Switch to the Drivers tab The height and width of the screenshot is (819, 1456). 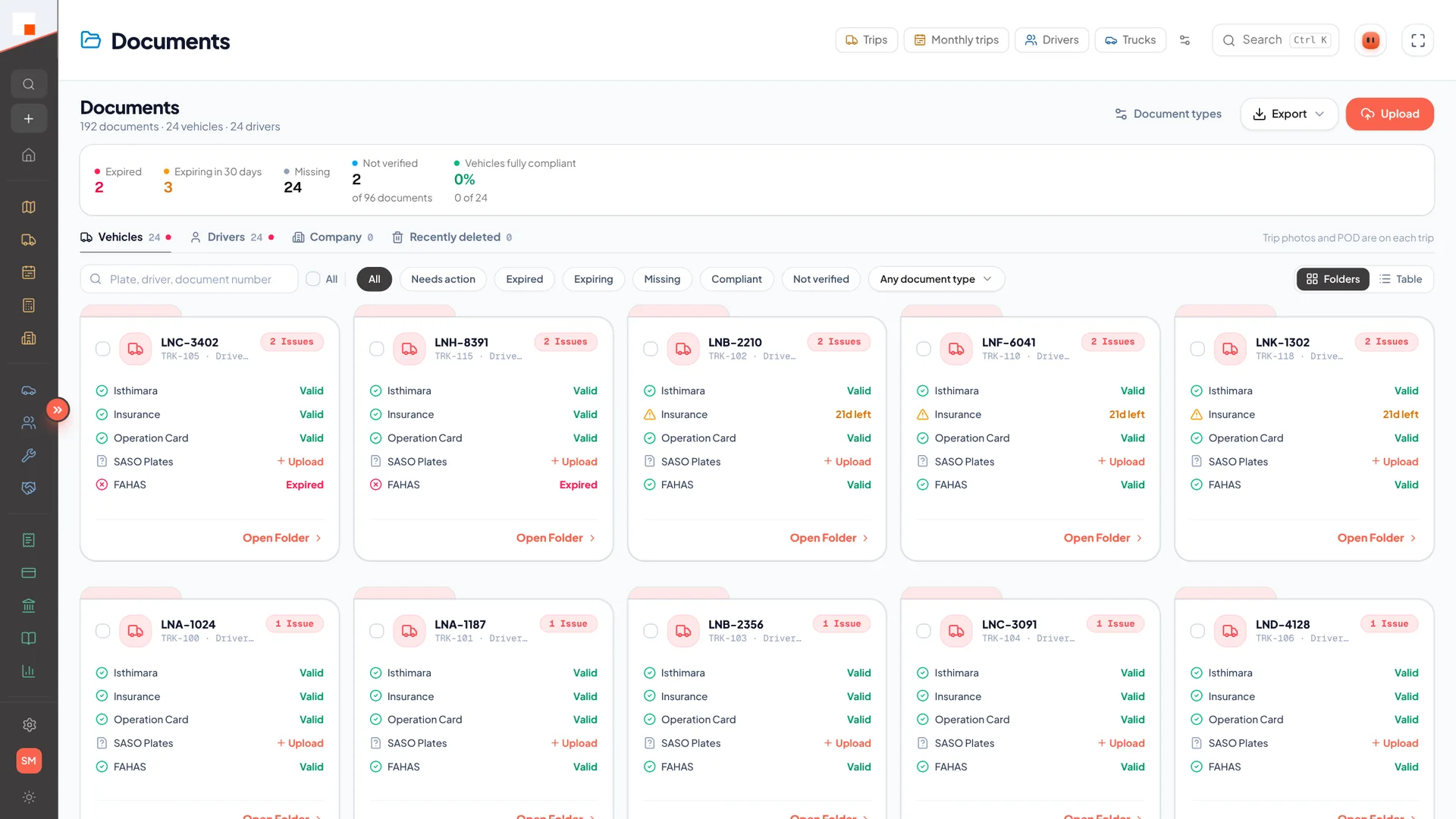pyautogui.click(x=232, y=237)
